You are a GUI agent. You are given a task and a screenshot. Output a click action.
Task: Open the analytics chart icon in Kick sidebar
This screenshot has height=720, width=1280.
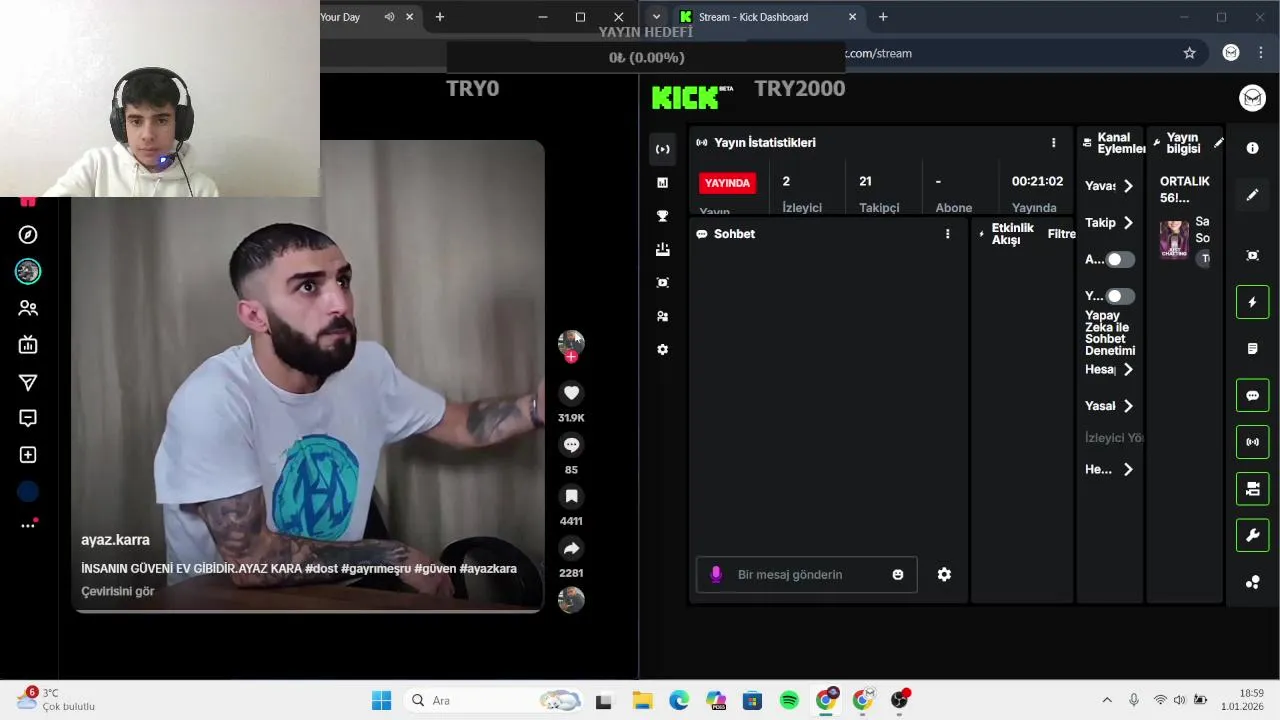coord(662,182)
